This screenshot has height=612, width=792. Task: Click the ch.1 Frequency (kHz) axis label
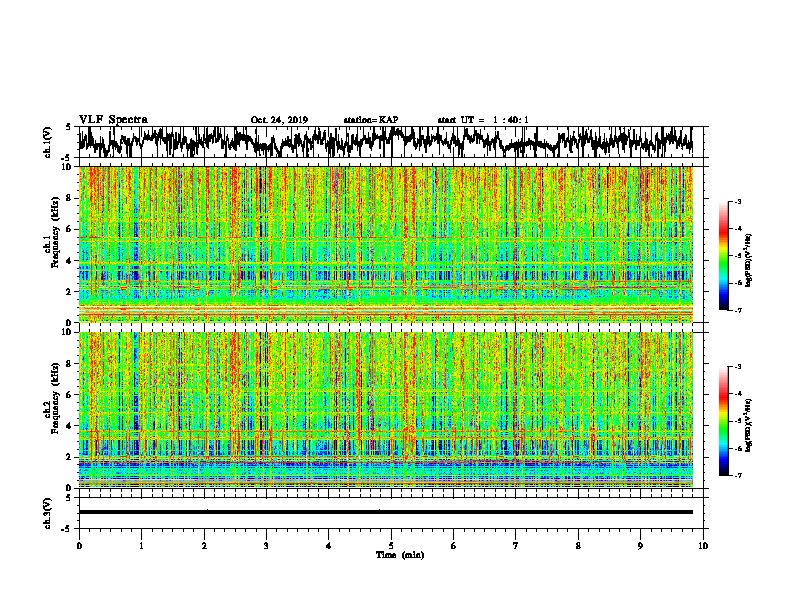point(52,233)
